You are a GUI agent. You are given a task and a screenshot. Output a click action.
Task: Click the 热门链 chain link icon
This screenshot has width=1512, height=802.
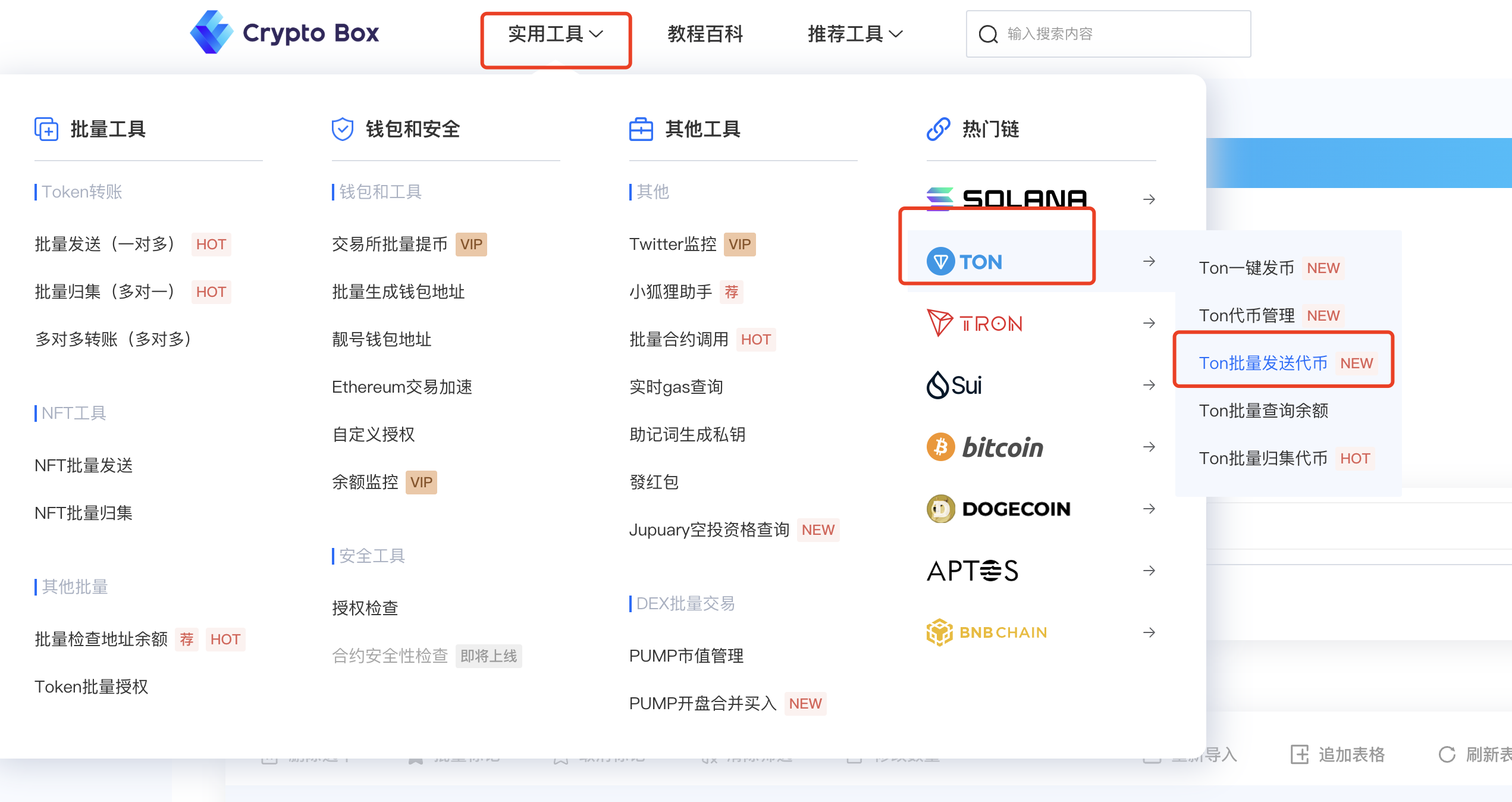tap(939, 129)
